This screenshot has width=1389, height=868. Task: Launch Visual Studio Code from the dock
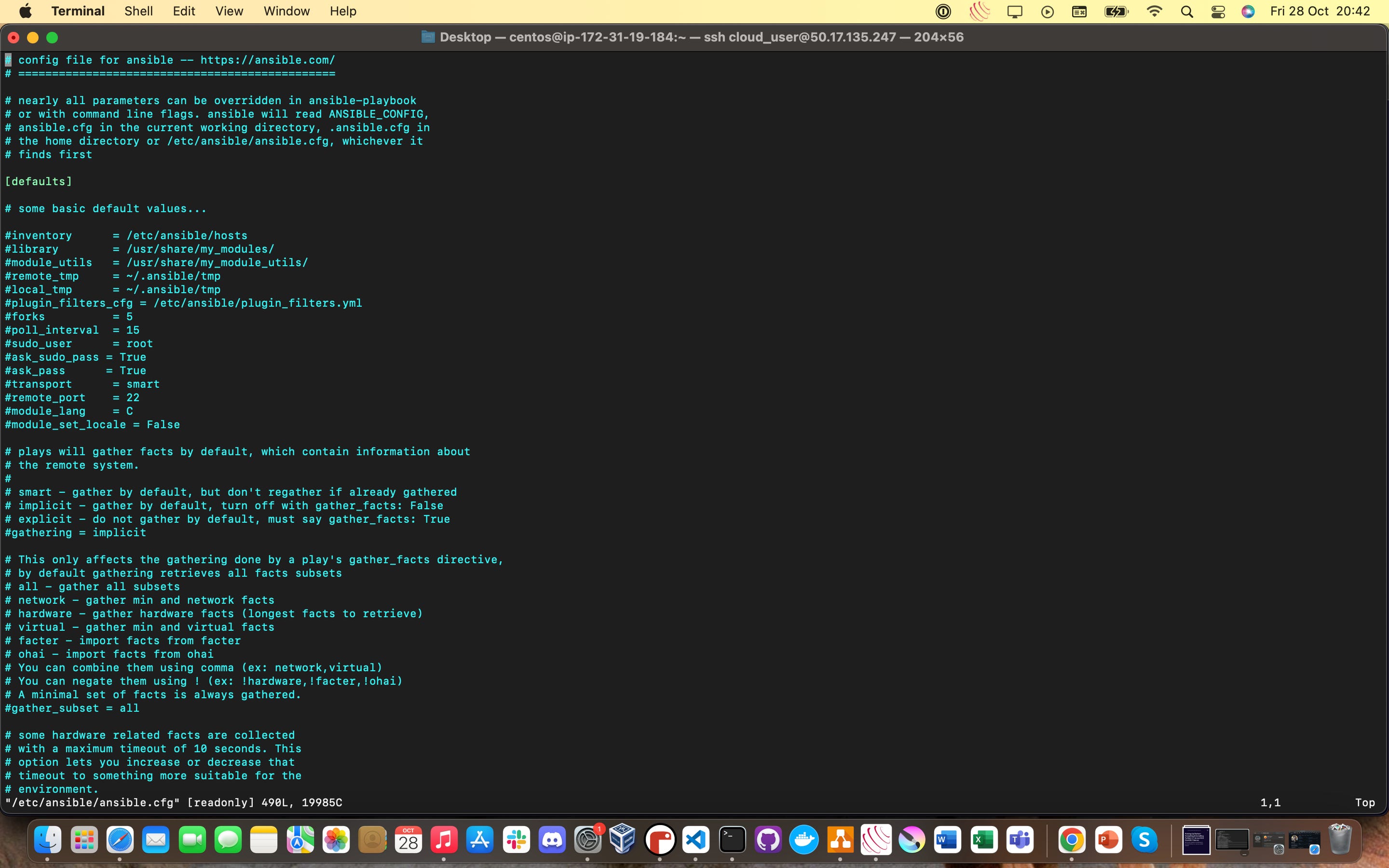point(695,841)
